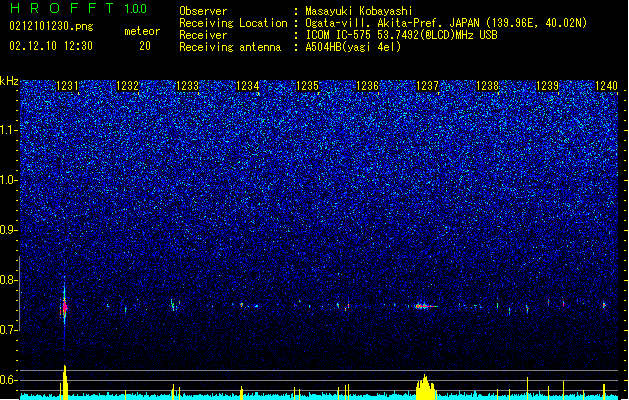Click the version number 1.00
This screenshot has height=400, width=629.
coord(135,8)
